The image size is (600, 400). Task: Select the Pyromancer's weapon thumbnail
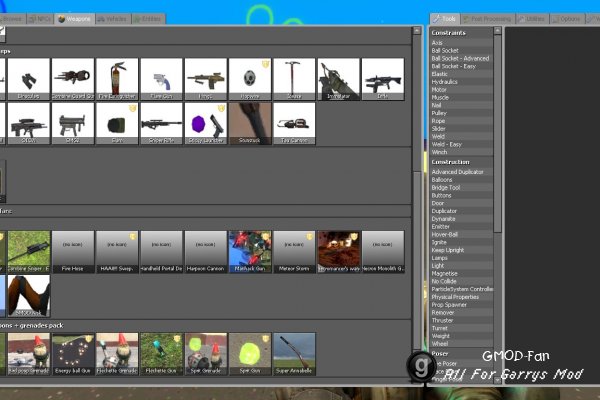(x=339, y=252)
